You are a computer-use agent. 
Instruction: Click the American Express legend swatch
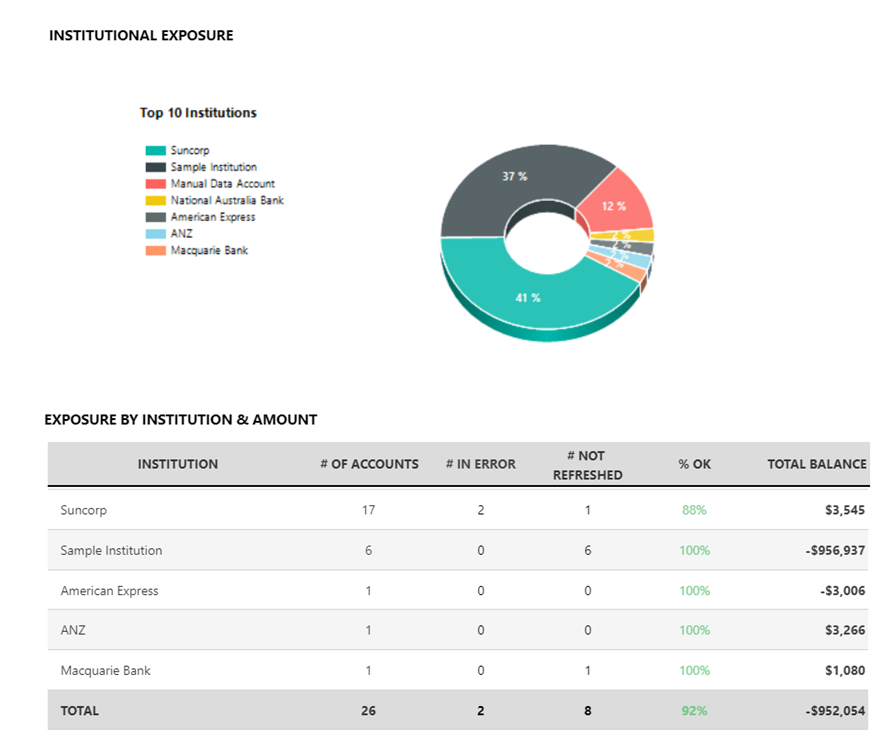pyautogui.click(x=155, y=217)
